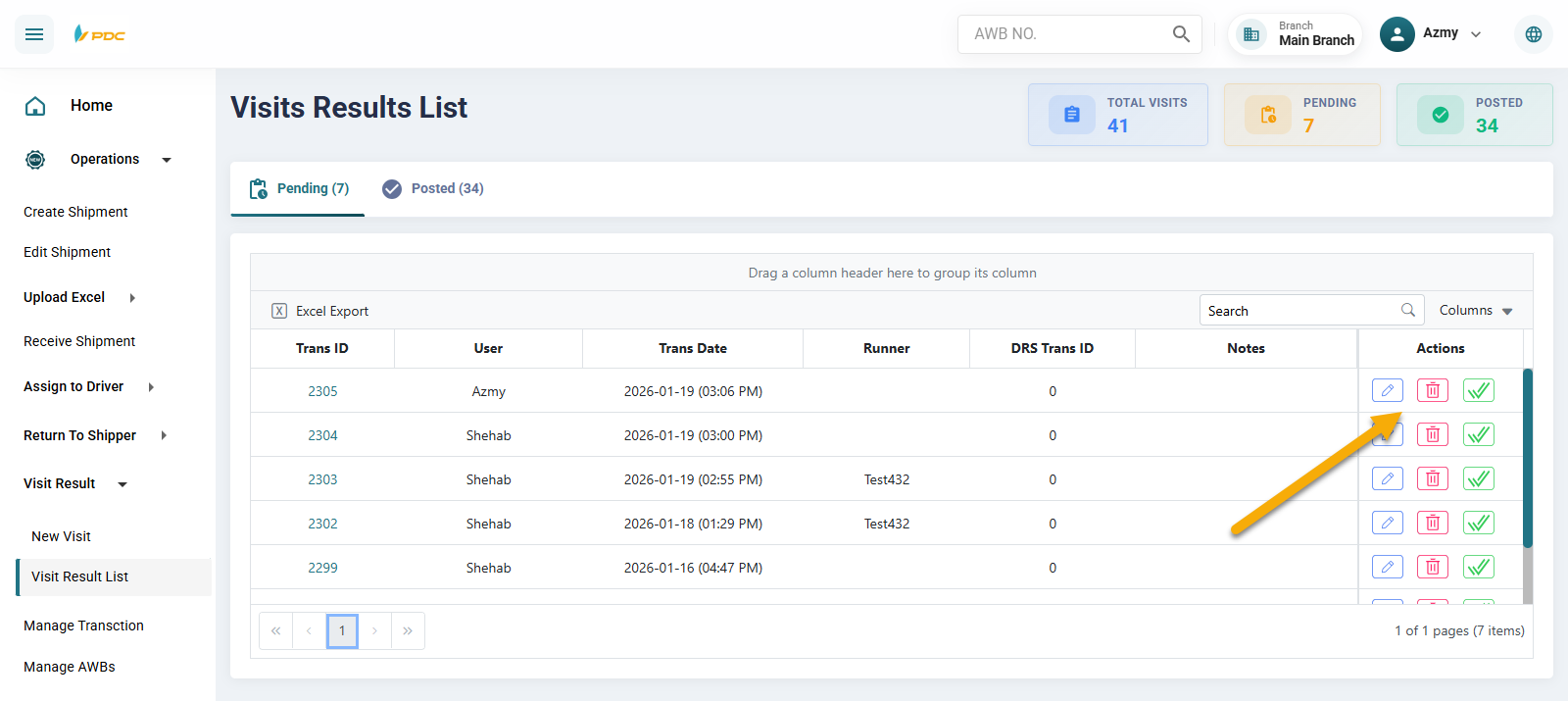Click the PDC logo
Screen dimensions: 1568x701
(99, 34)
